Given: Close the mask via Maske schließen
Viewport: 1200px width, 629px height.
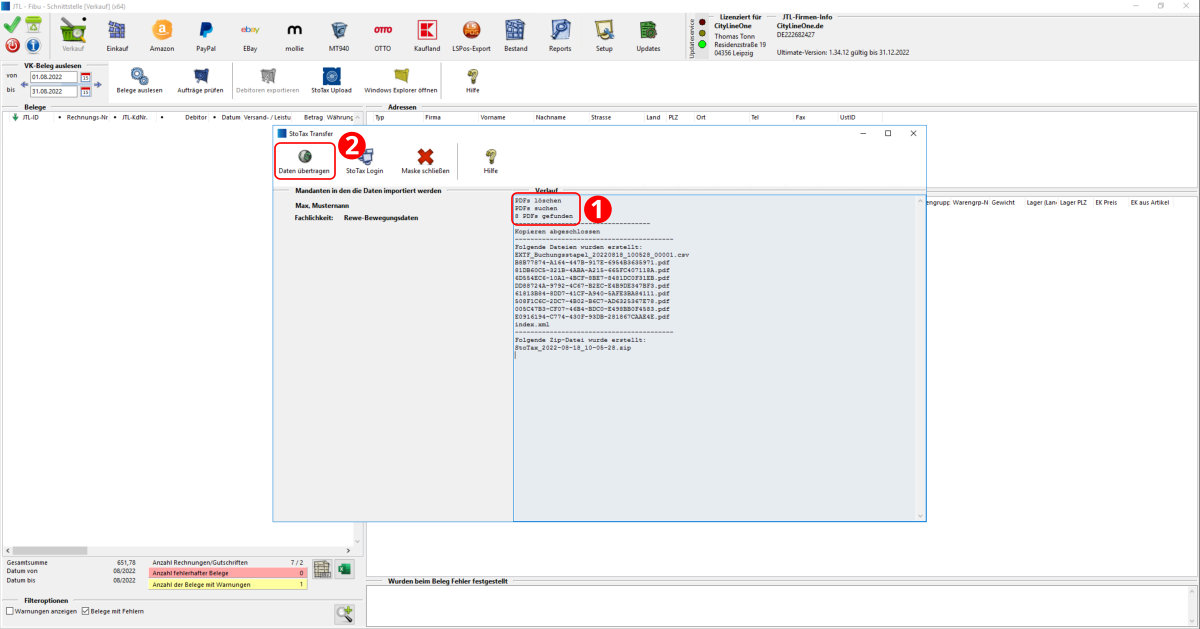Looking at the screenshot, I should pos(425,161).
